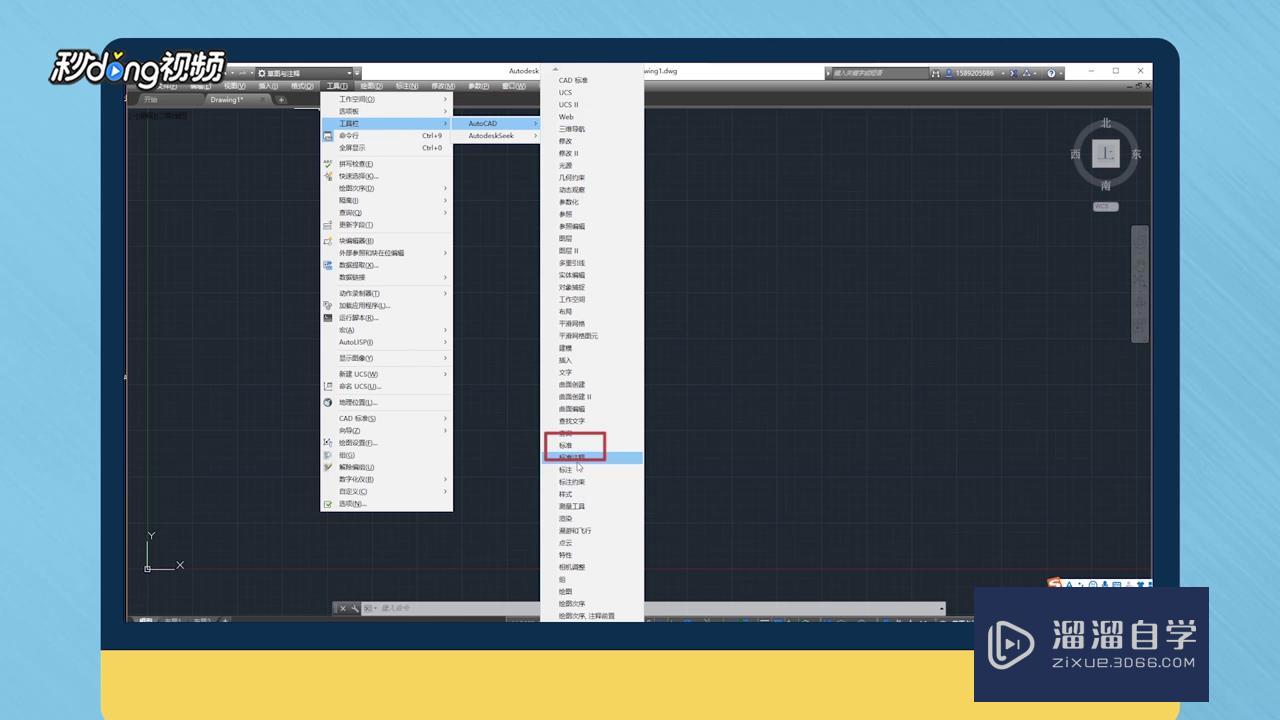Click the run script (运行脚本) icon
This screenshot has width=1280, height=720.
(328, 318)
